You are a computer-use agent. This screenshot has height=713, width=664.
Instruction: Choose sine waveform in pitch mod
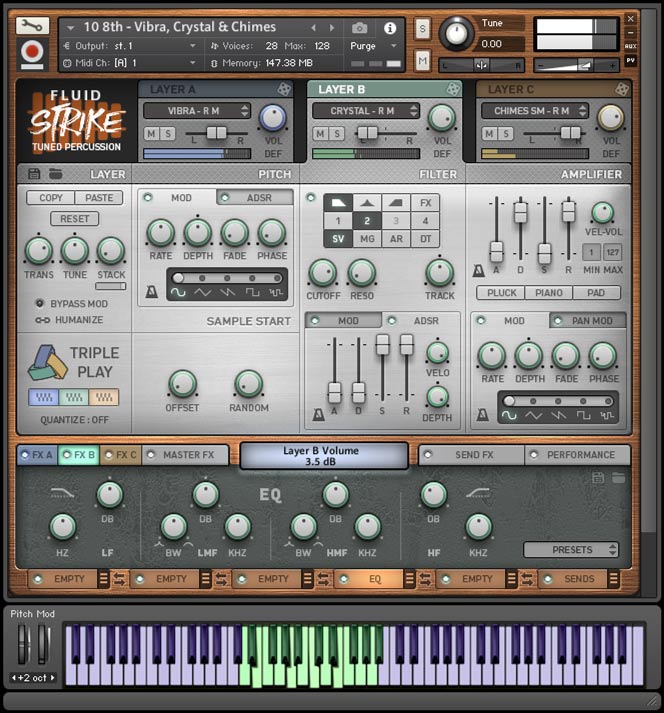tap(178, 292)
